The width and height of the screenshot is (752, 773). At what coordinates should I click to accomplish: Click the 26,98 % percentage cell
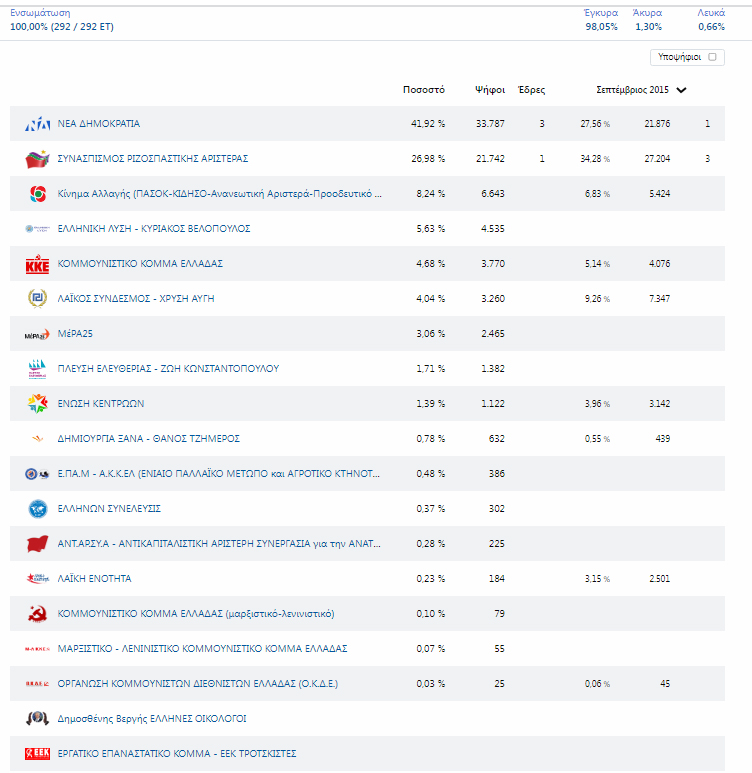pyautogui.click(x=428, y=159)
